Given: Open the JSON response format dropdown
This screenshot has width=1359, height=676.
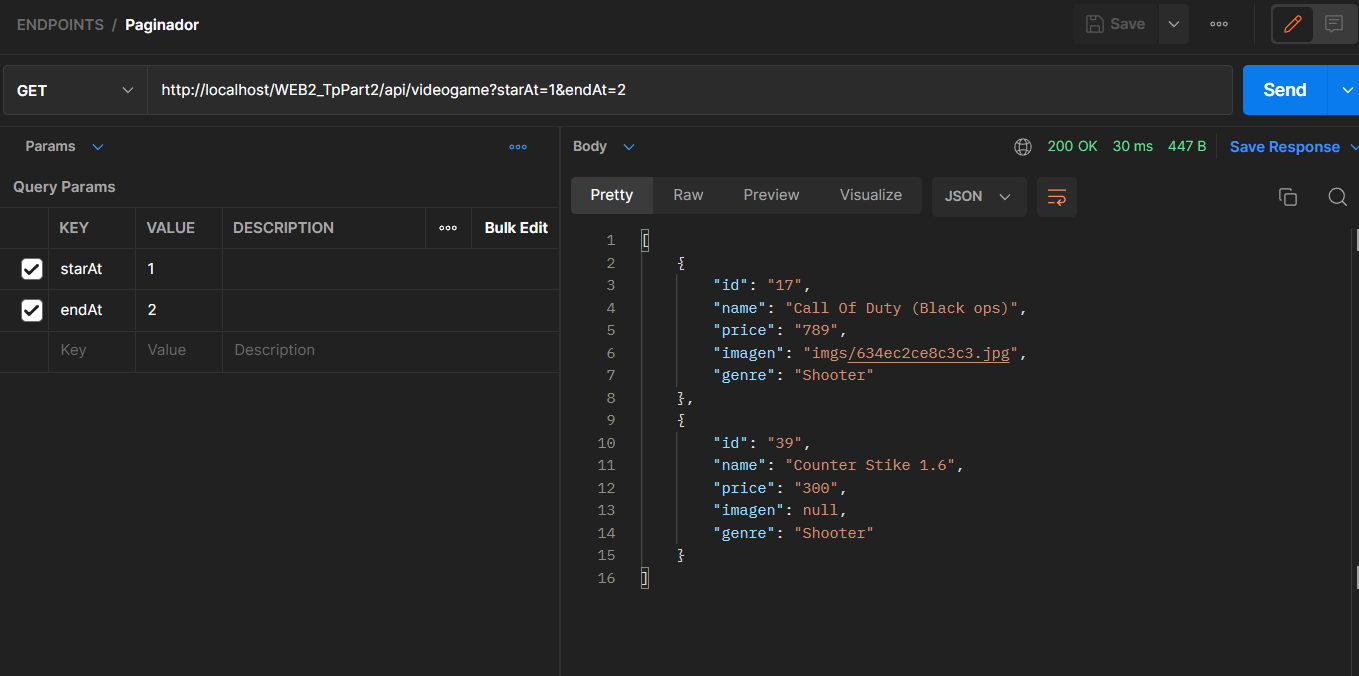Looking at the screenshot, I should 978,196.
